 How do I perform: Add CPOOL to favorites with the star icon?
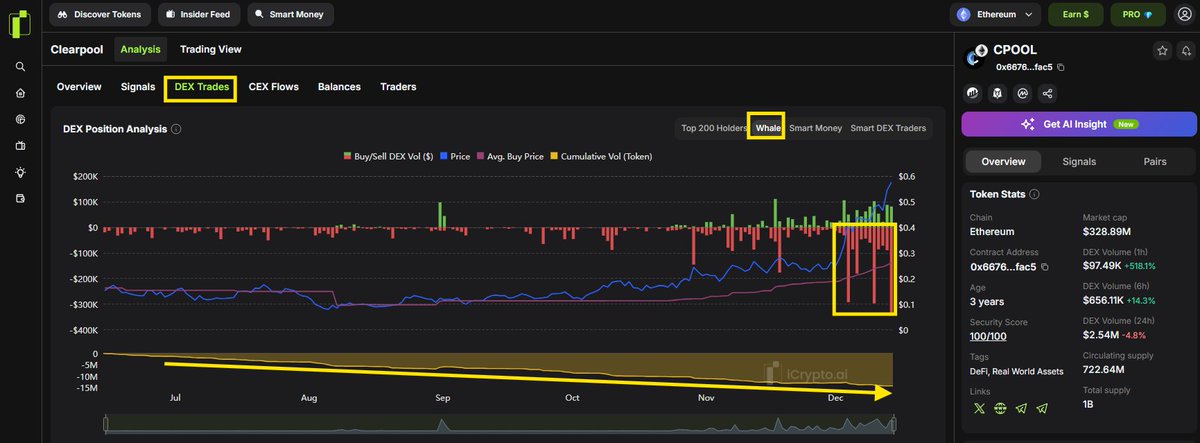coord(1162,50)
